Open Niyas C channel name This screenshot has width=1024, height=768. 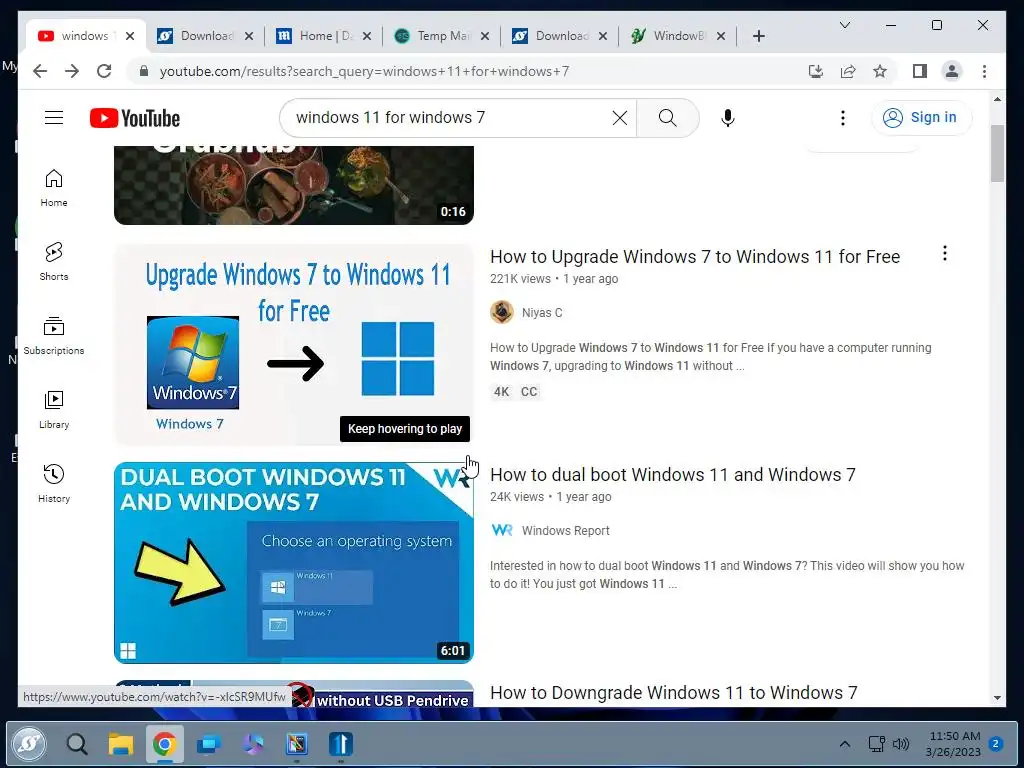pos(541,313)
